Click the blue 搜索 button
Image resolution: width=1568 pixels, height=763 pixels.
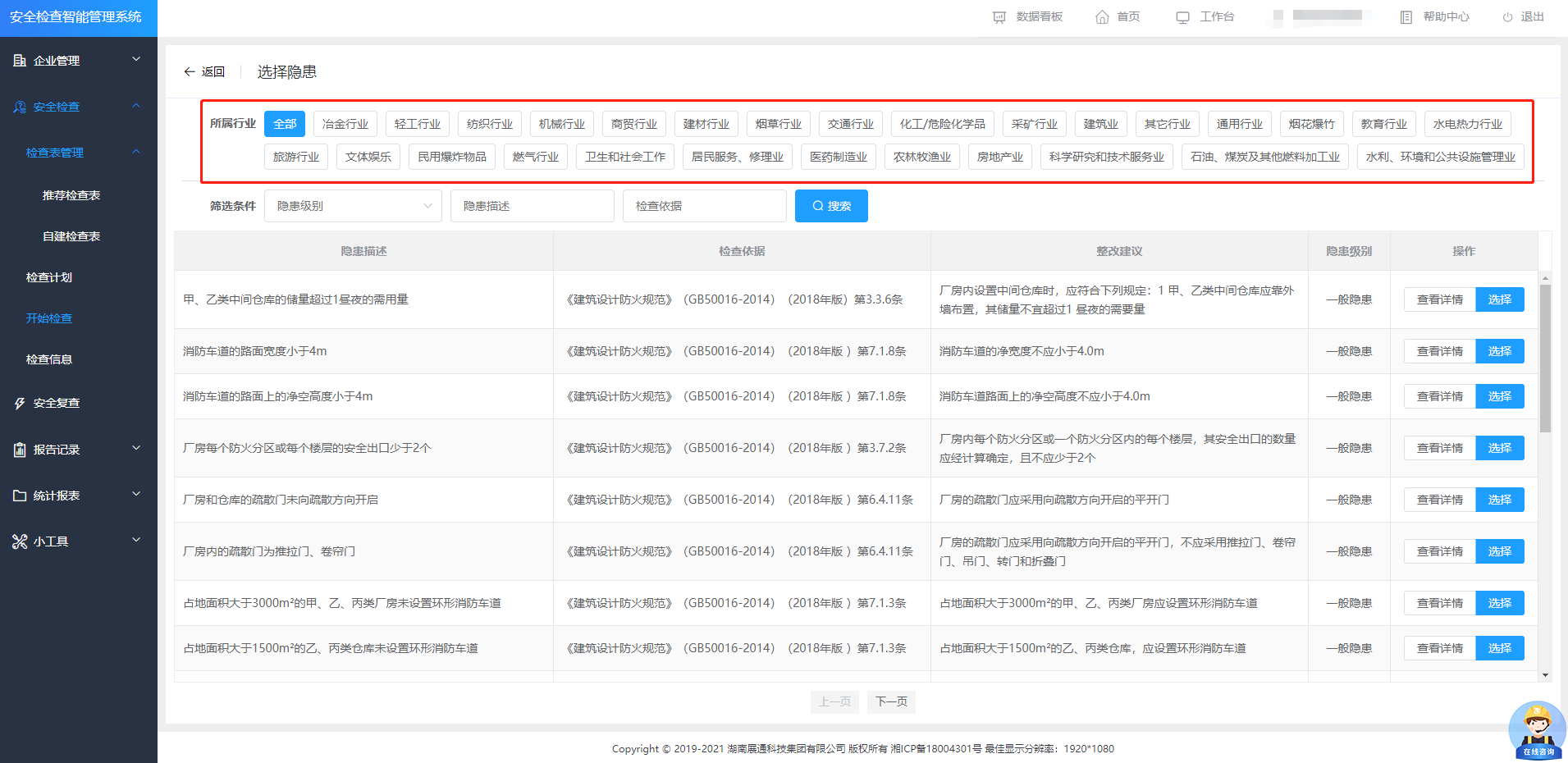[x=830, y=206]
